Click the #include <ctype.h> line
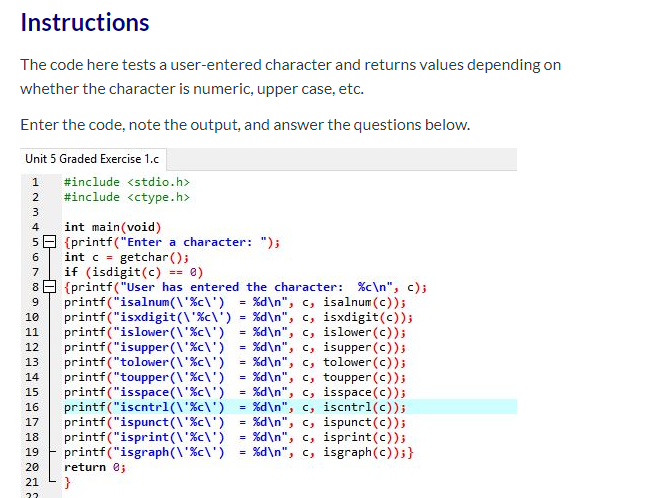 click(127, 197)
